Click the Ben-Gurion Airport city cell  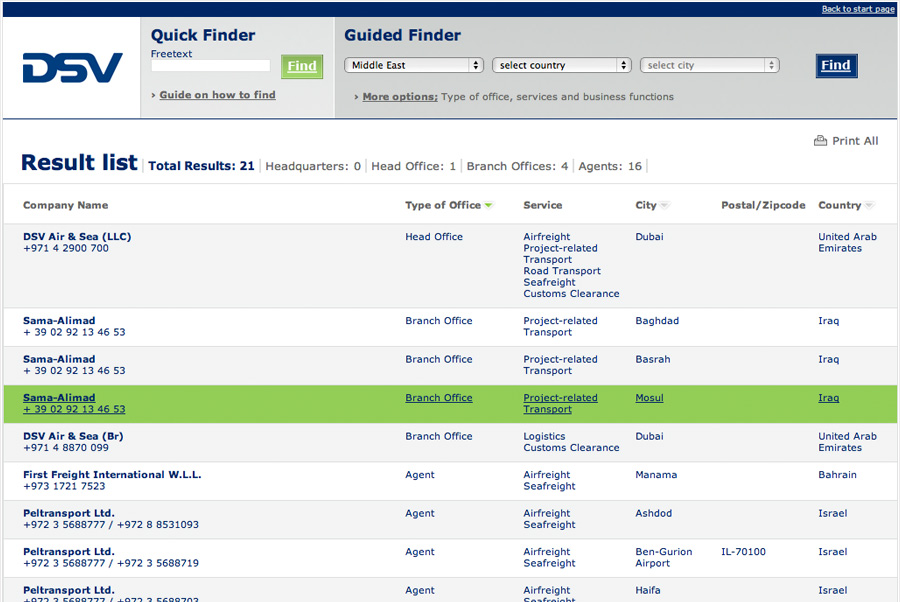pos(664,557)
